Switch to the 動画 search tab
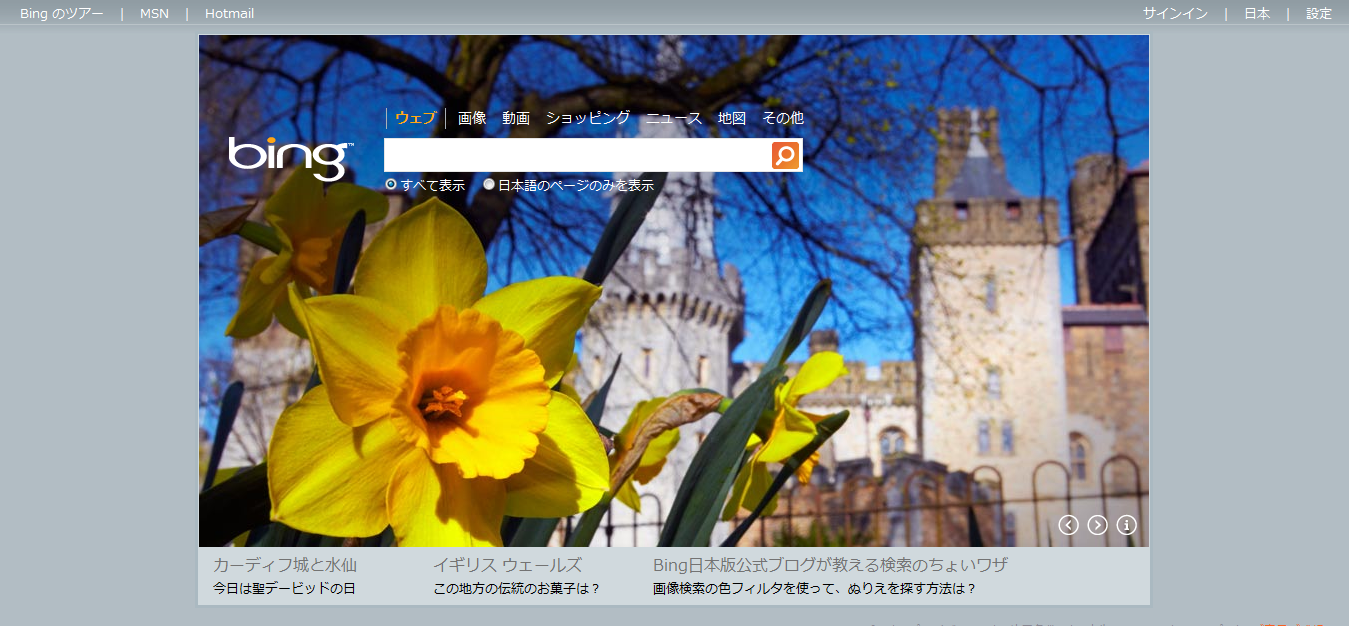 point(516,118)
